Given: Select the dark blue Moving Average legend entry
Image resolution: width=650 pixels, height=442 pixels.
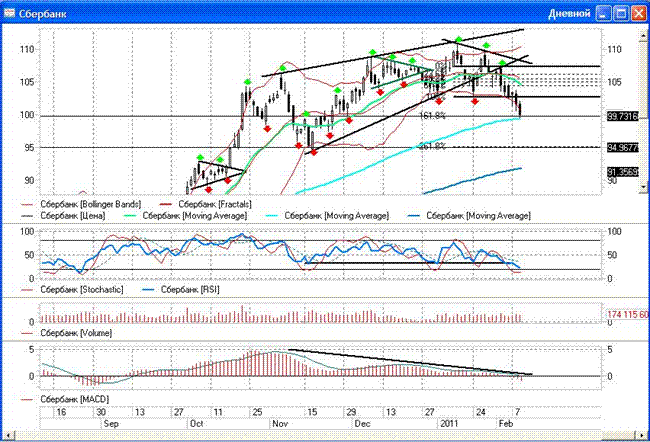Looking at the screenshot, I should click(469, 216).
